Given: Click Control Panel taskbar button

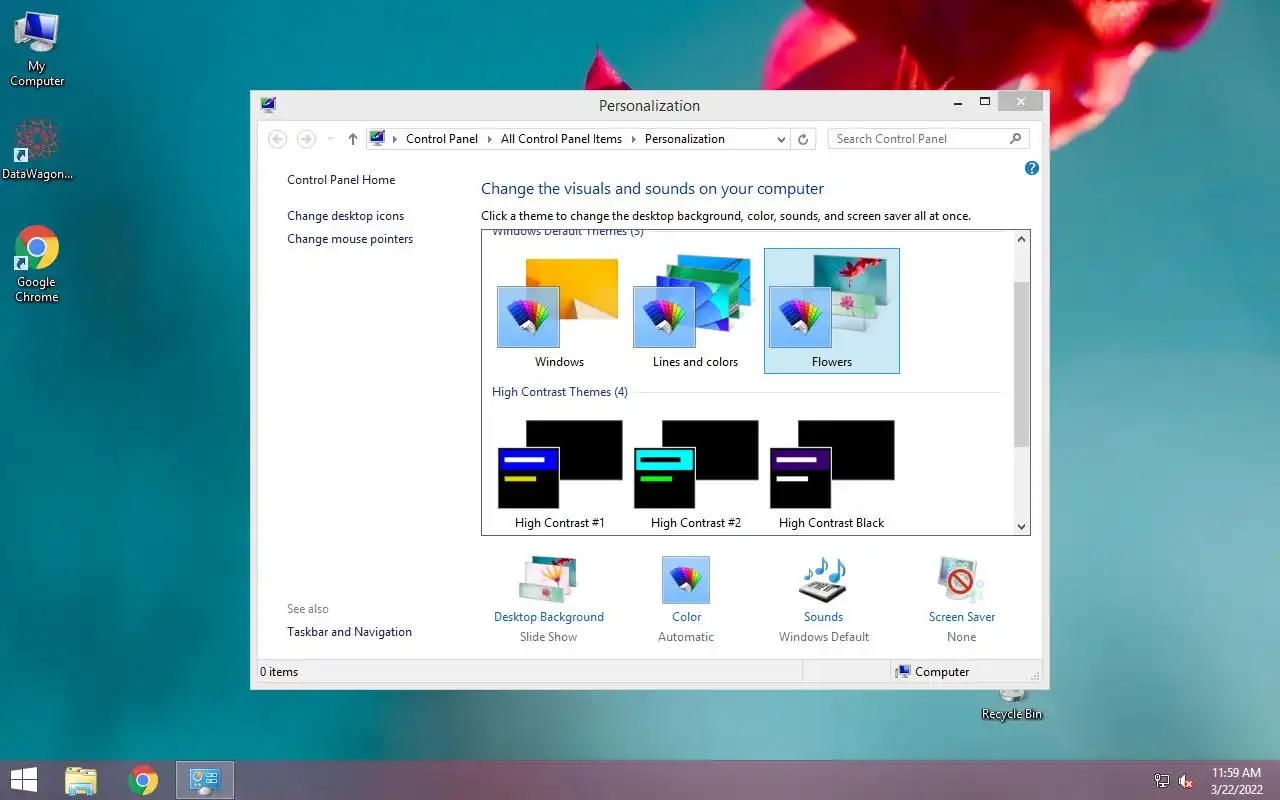Looking at the screenshot, I should tap(205, 780).
